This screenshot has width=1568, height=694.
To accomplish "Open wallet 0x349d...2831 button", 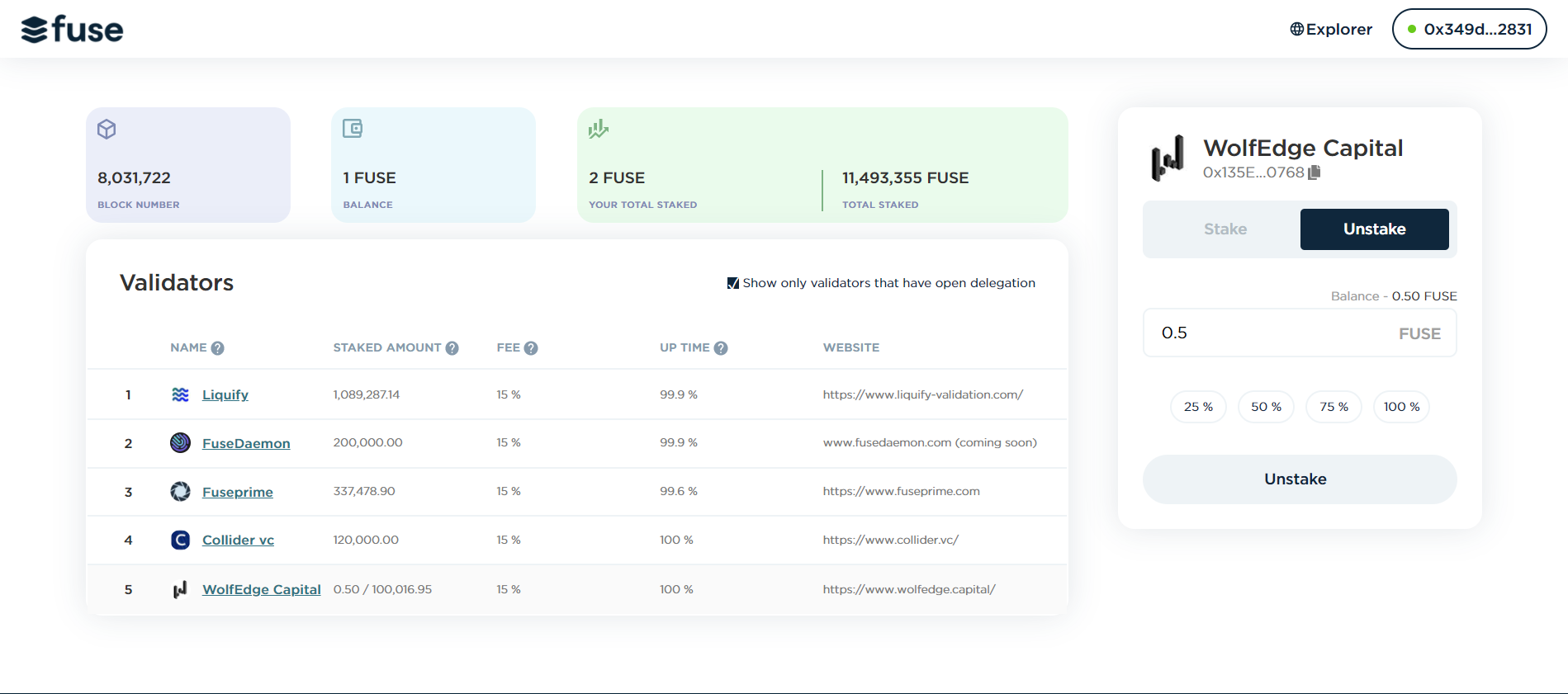I will [1470, 29].
